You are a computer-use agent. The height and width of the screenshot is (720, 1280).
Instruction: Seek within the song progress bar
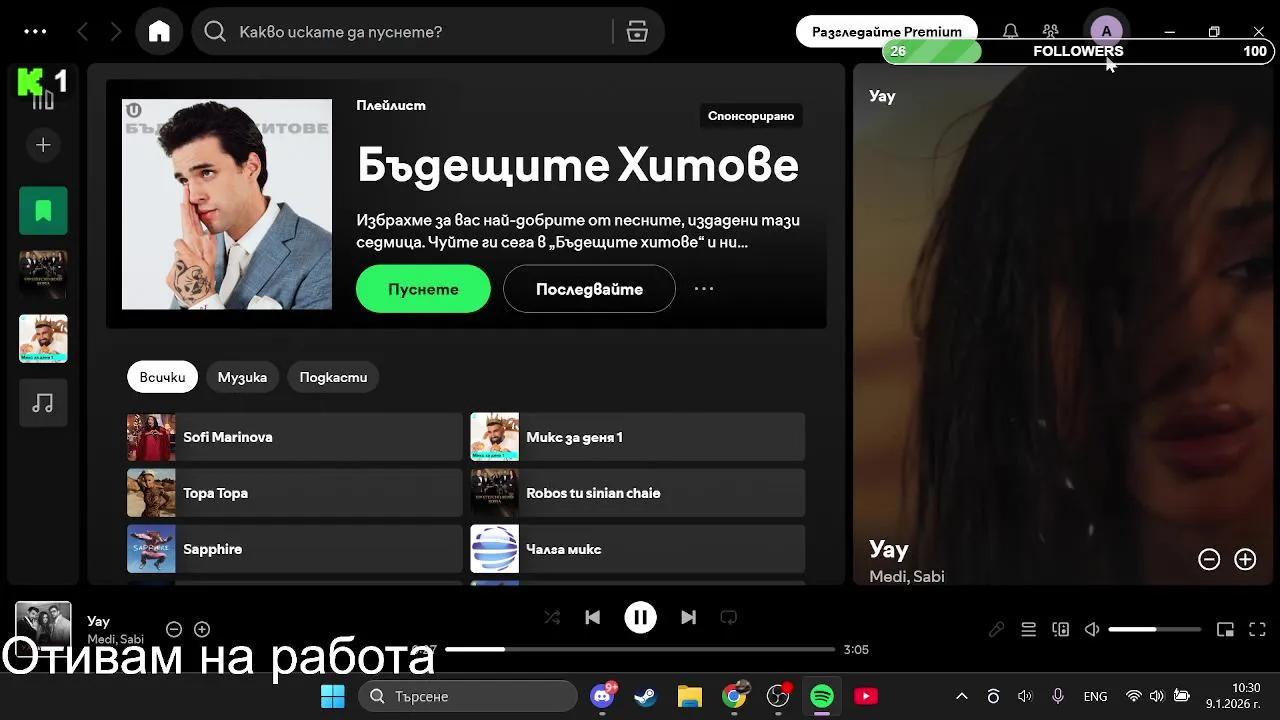[x=640, y=649]
